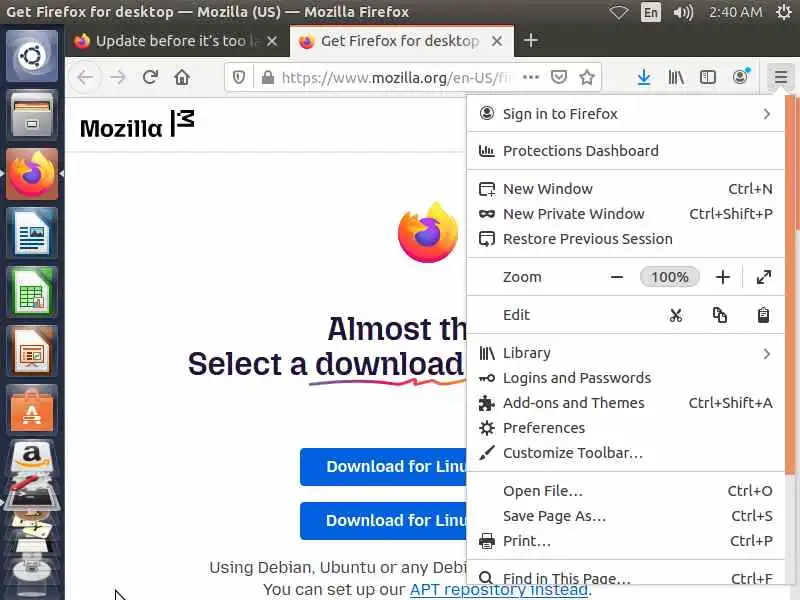Save page to Pocket
Viewport: 800px width, 600px height.
pos(559,78)
